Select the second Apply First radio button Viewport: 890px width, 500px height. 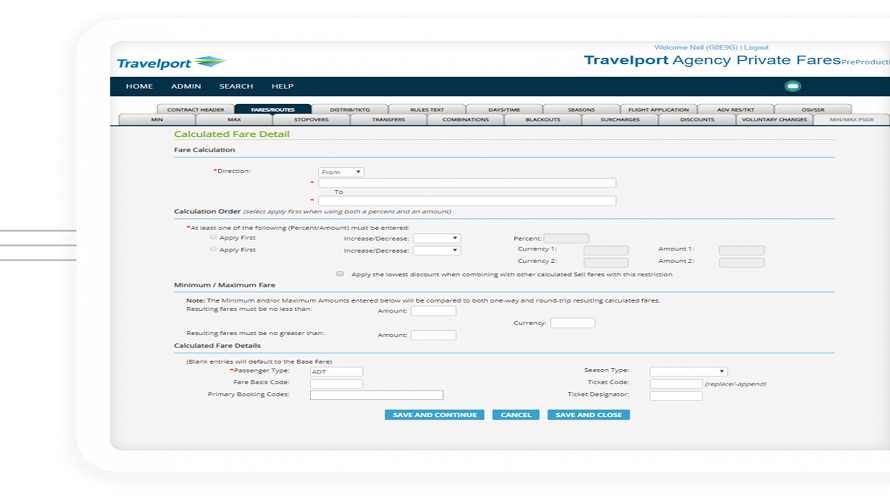[213, 249]
